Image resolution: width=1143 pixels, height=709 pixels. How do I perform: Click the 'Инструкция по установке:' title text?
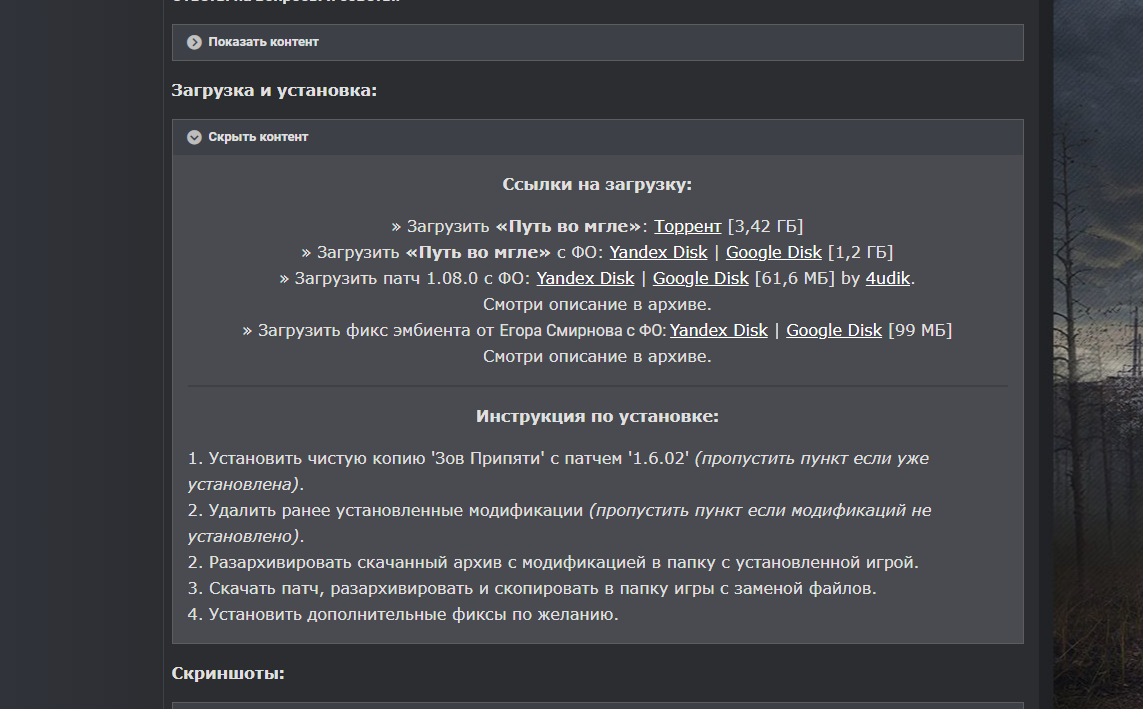(597, 416)
